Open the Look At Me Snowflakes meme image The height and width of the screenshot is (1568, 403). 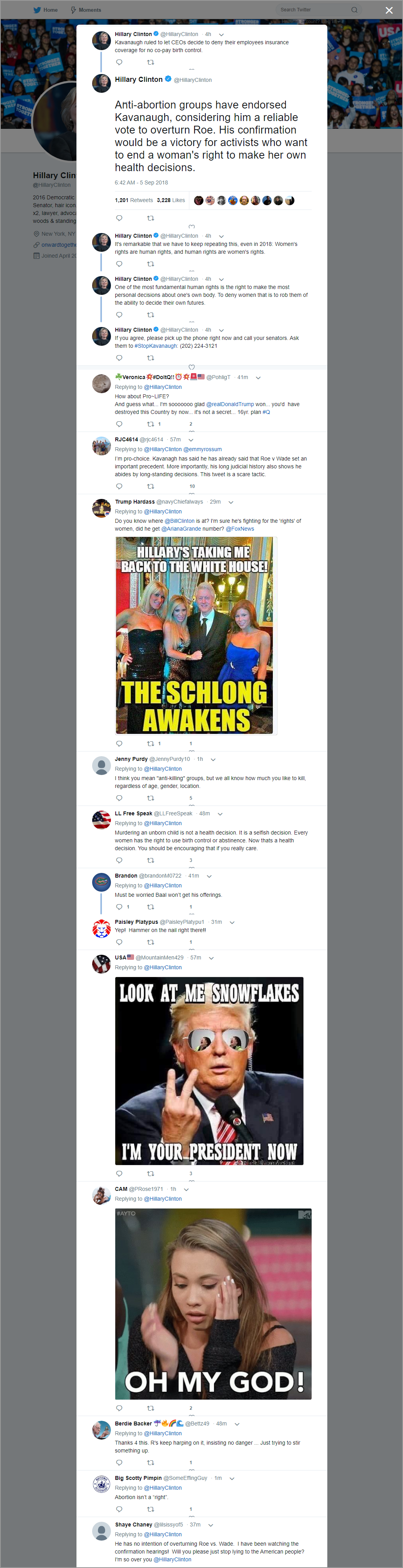pos(209,1071)
